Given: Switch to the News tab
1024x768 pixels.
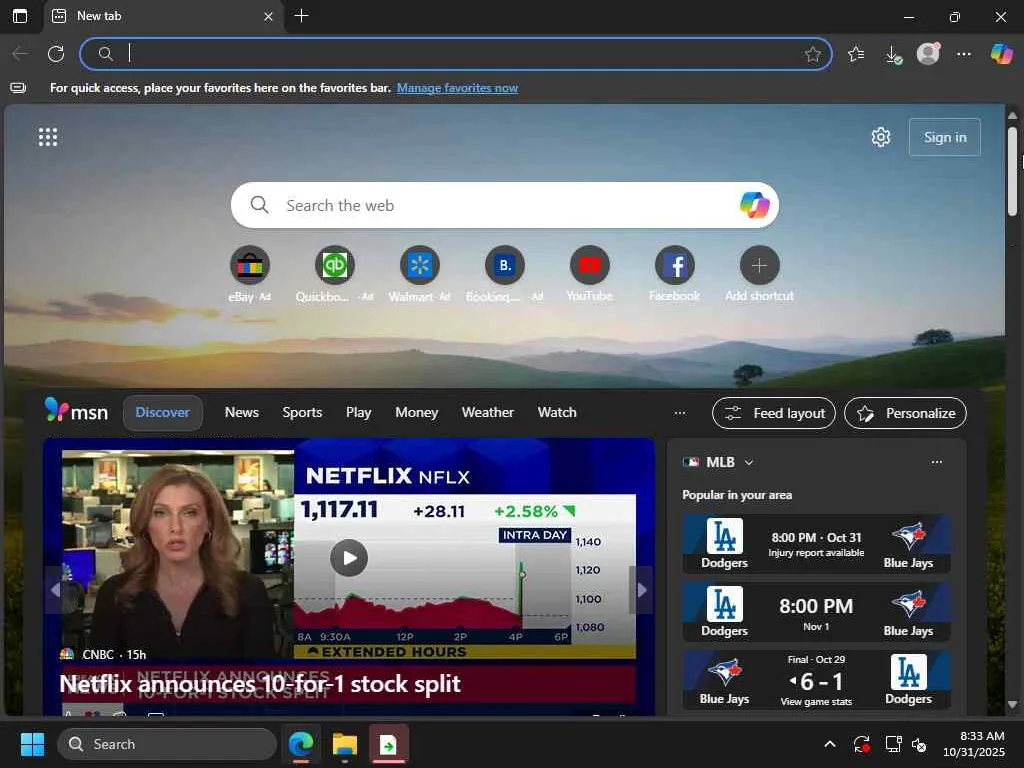Looking at the screenshot, I should coord(242,413).
